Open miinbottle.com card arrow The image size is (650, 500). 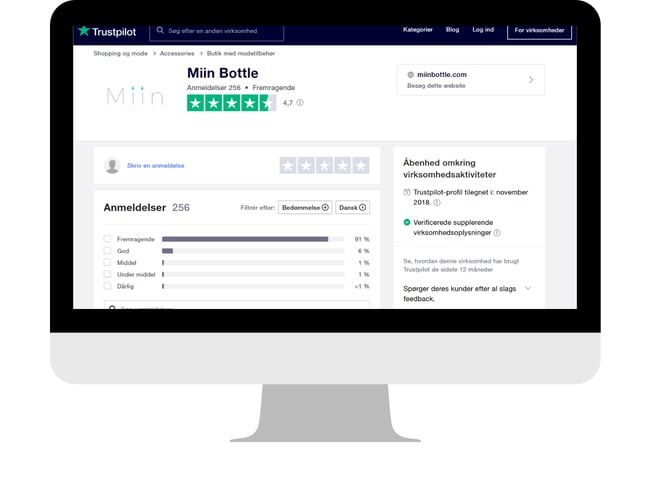point(531,80)
